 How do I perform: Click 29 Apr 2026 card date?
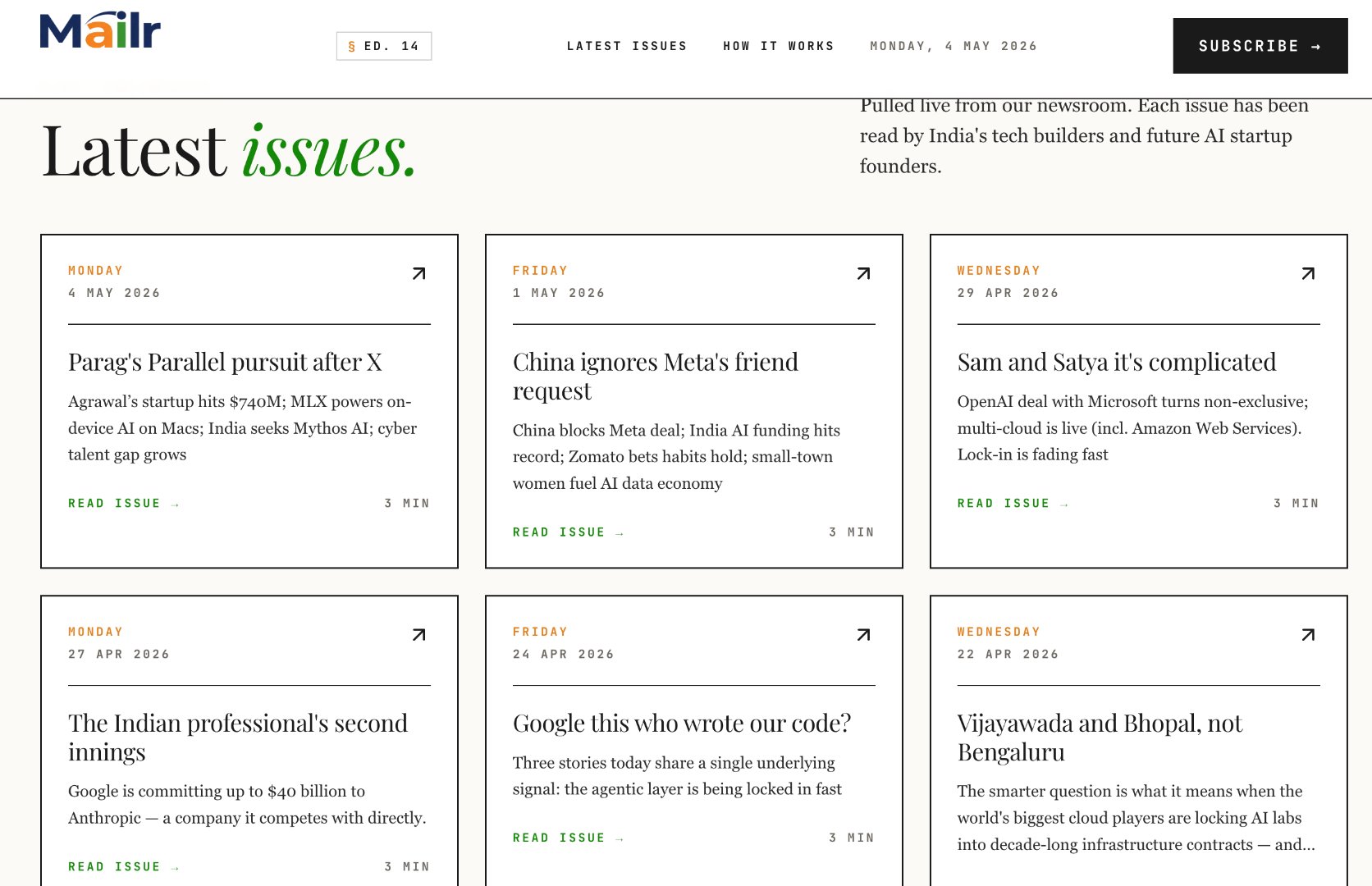pos(1008,293)
